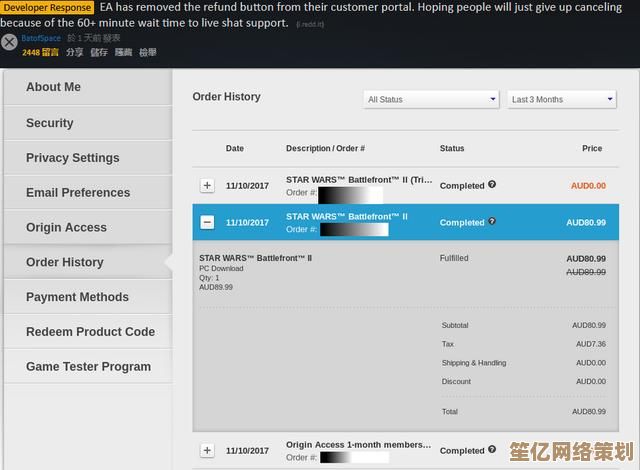Open Origin Access page

pos(66,227)
